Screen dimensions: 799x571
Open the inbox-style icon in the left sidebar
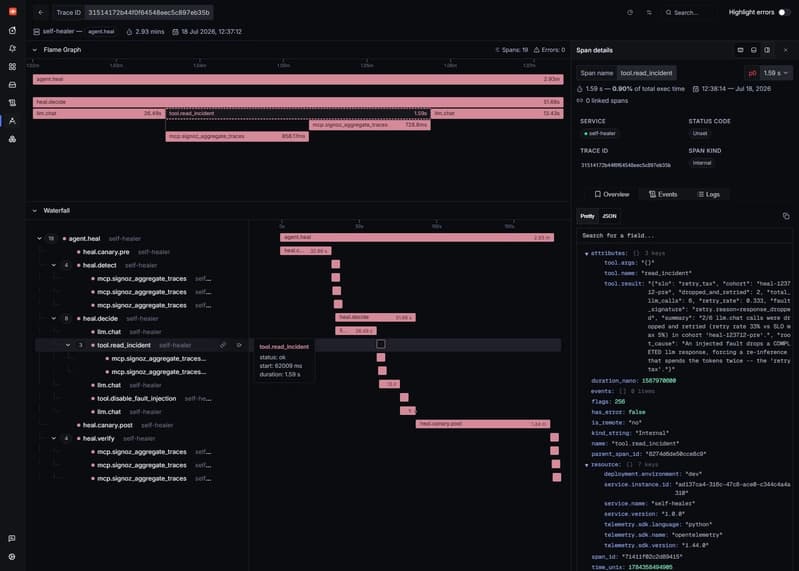12,85
